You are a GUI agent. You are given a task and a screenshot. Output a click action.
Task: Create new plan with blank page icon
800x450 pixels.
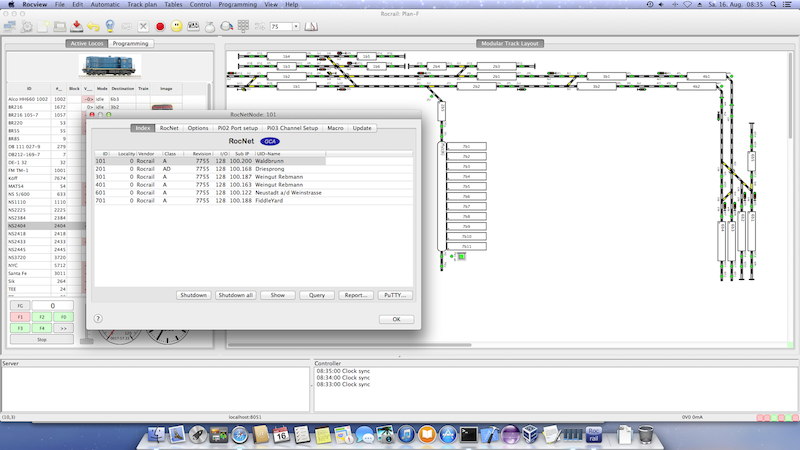(43, 27)
